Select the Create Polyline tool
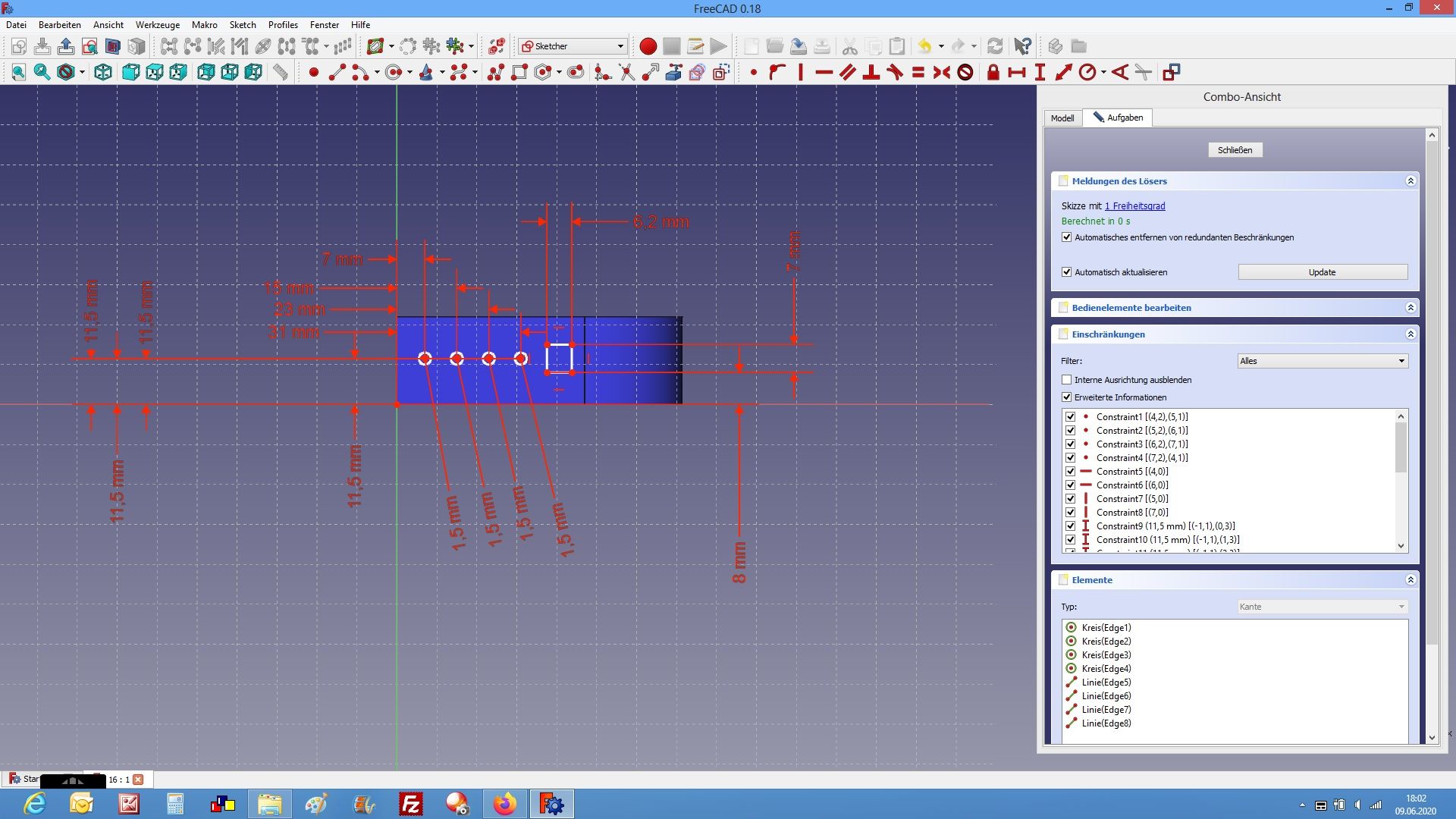The height and width of the screenshot is (819, 1456). (x=496, y=72)
